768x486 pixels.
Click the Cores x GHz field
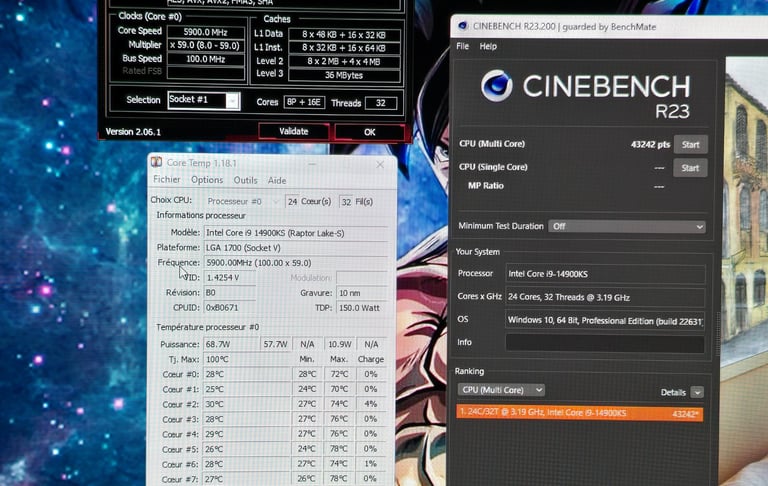click(x=605, y=297)
